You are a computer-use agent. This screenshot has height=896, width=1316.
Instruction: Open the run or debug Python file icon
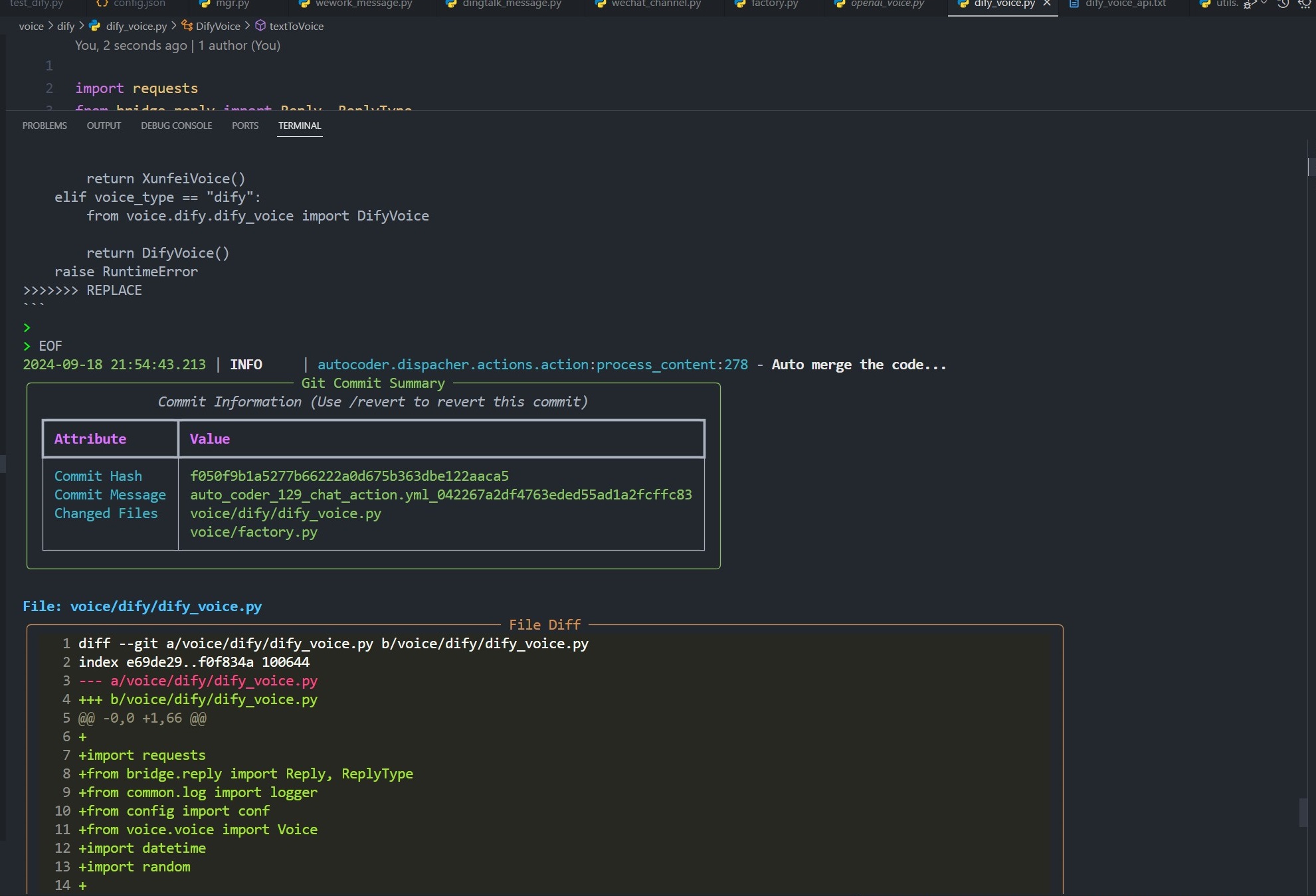point(1250,4)
